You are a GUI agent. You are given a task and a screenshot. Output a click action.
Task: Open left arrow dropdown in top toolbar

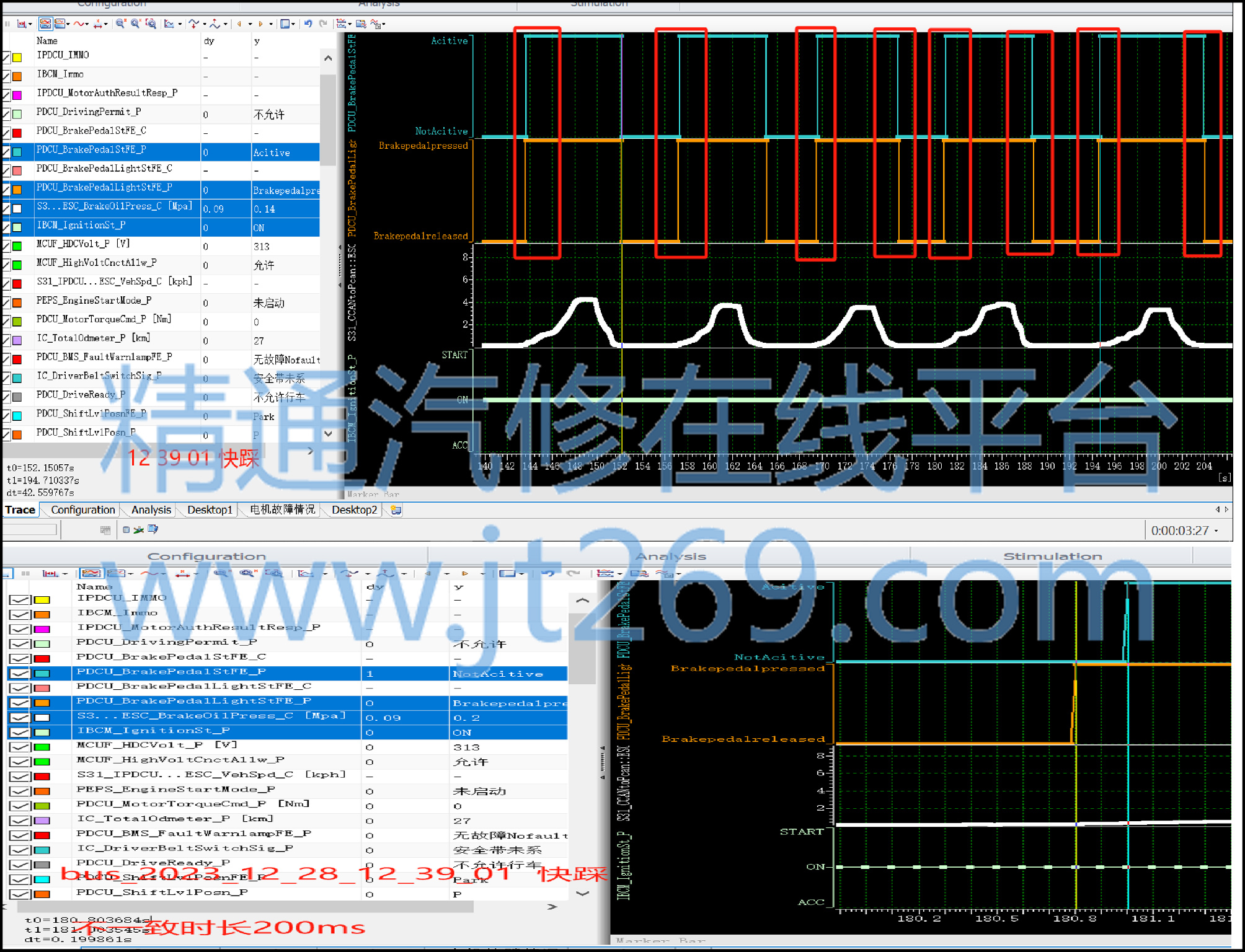pyautogui.click(x=250, y=24)
